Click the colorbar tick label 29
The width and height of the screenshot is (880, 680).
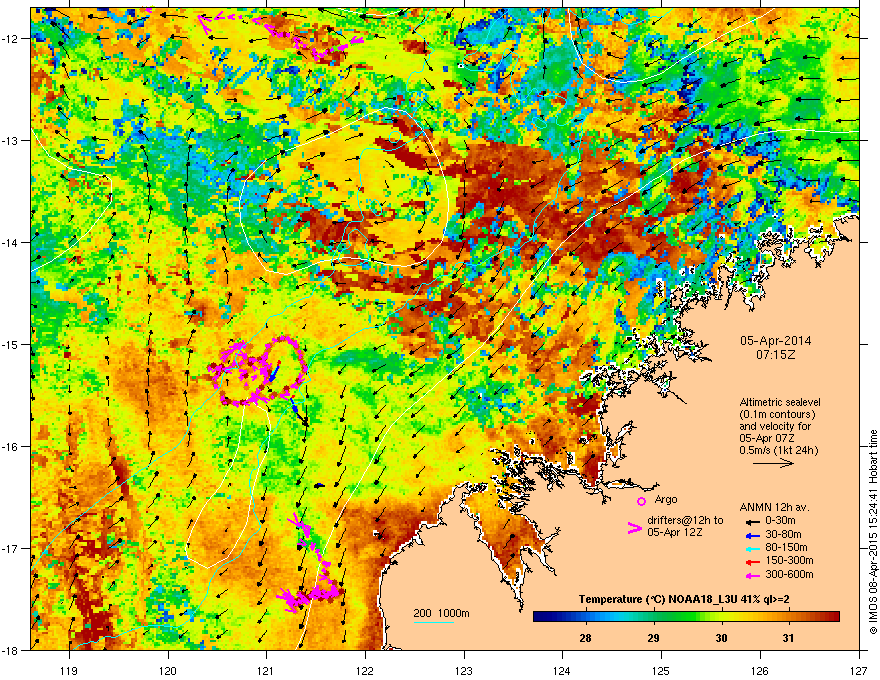click(x=653, y=638)
